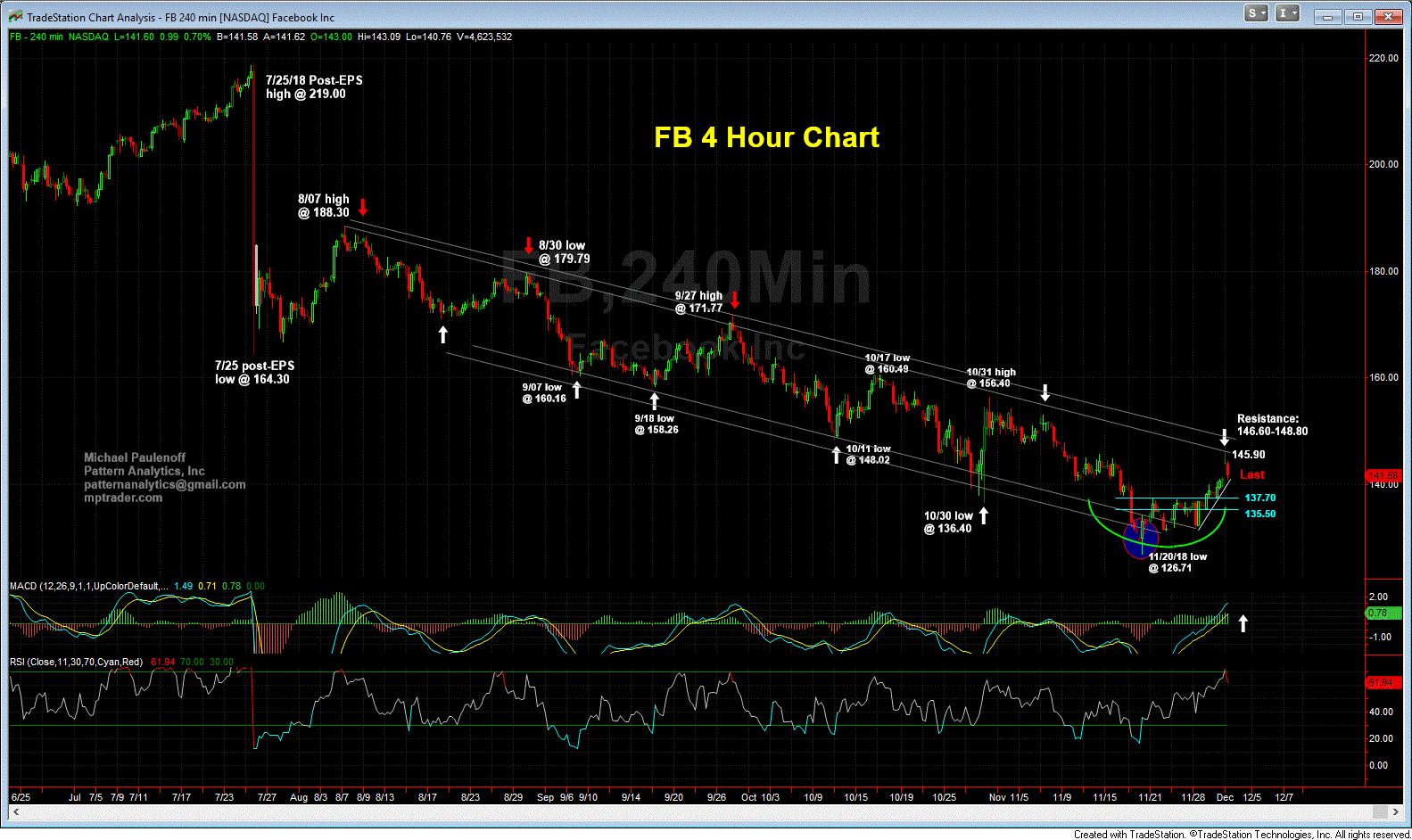Select the '10/31 high @ 156.40' annotation
This screenshot has width=1412, height=840.
click(x=991, y=377)
